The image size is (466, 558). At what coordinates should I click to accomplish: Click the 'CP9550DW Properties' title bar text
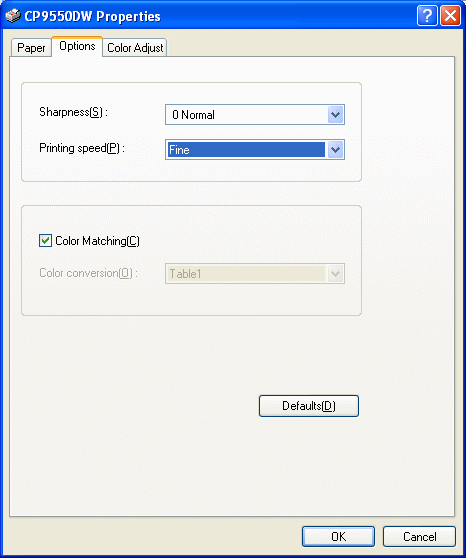[93, 16]
